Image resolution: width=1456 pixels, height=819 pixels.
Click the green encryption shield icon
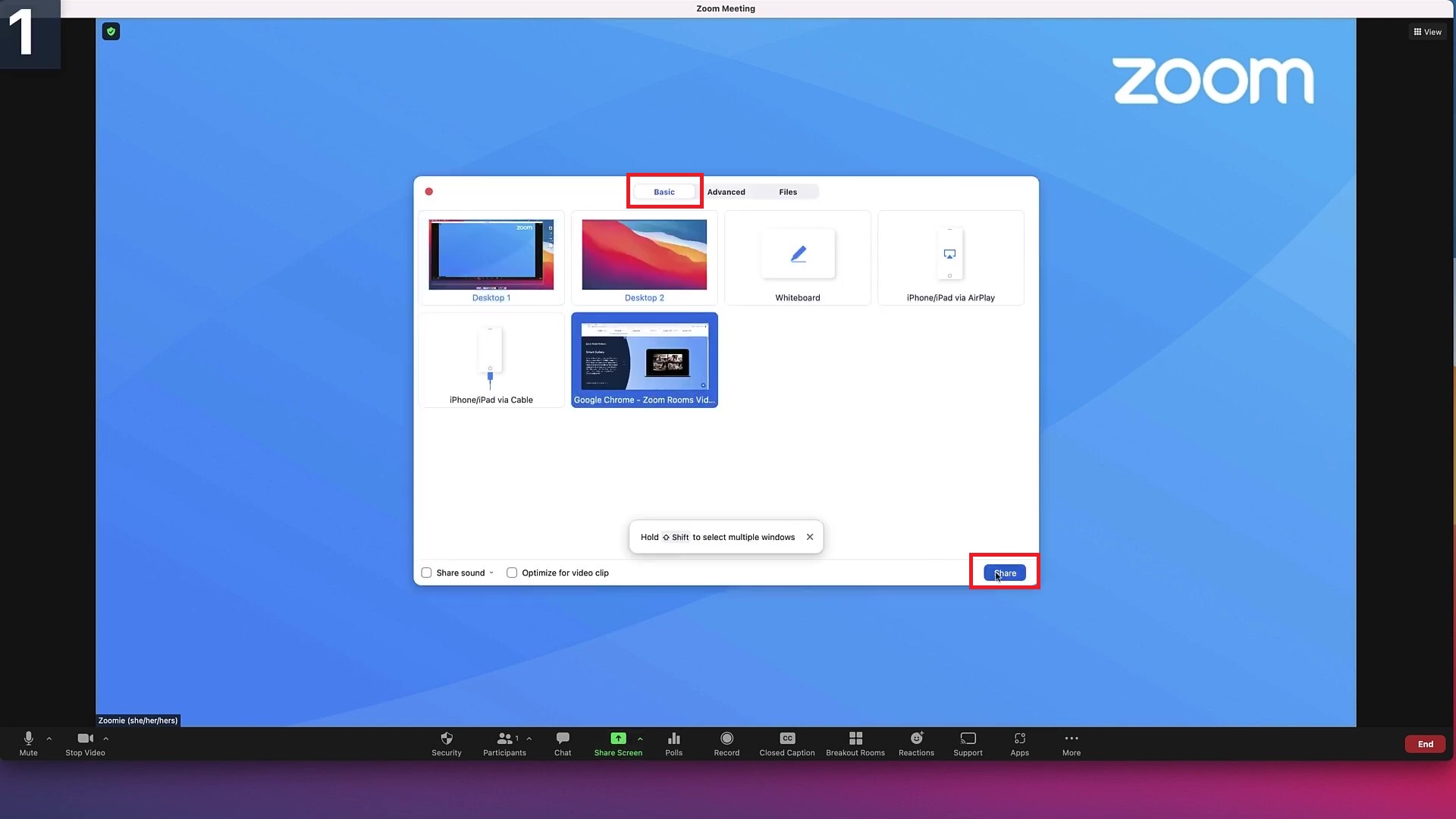click(x=111, y=31)
